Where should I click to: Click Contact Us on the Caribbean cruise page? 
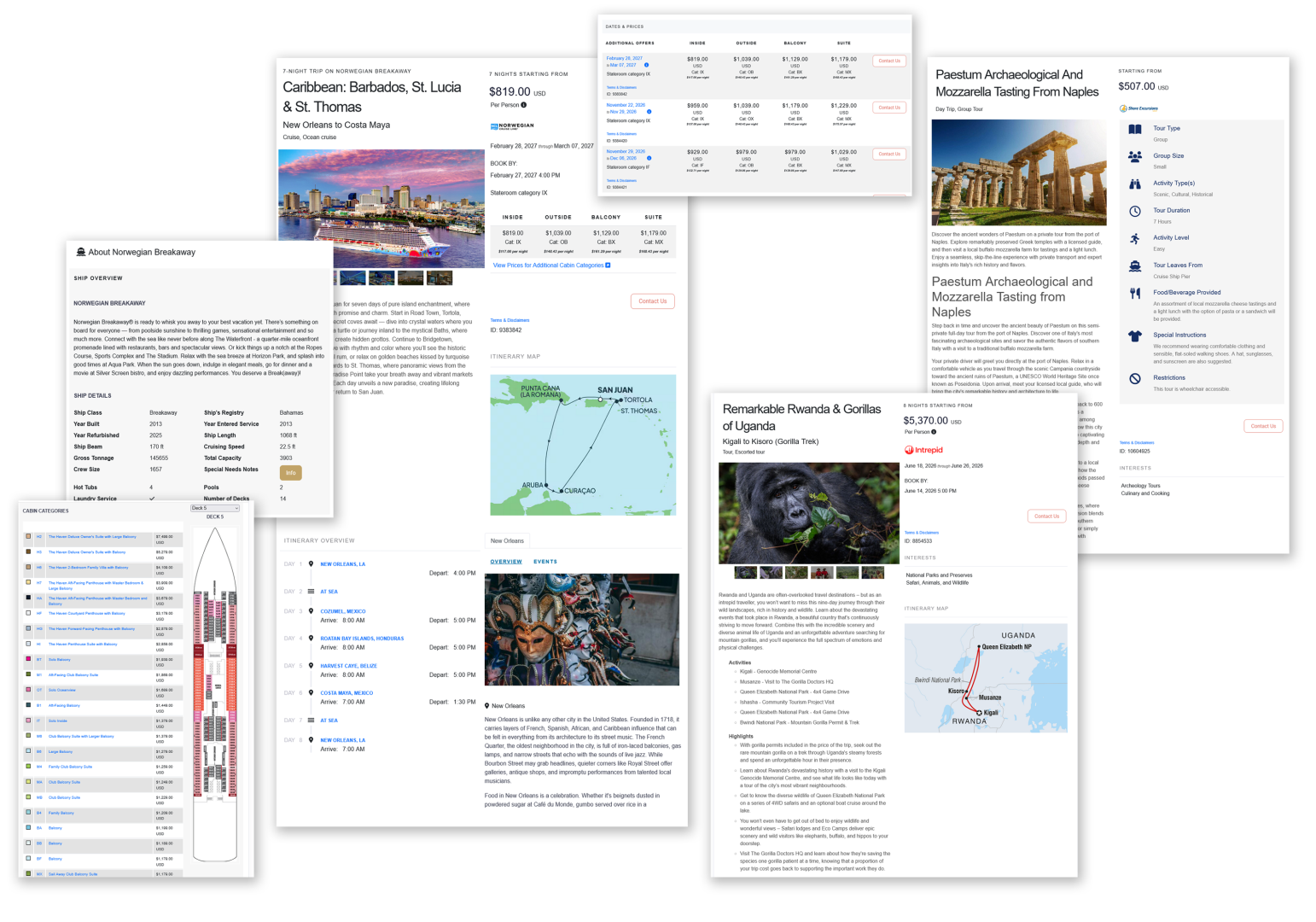[x=653, y=301]
